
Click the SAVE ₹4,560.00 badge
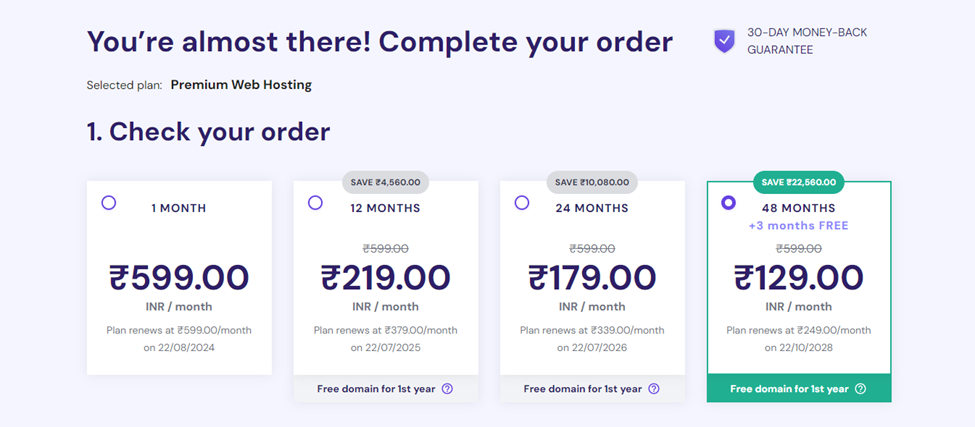(x=386, y=182)
